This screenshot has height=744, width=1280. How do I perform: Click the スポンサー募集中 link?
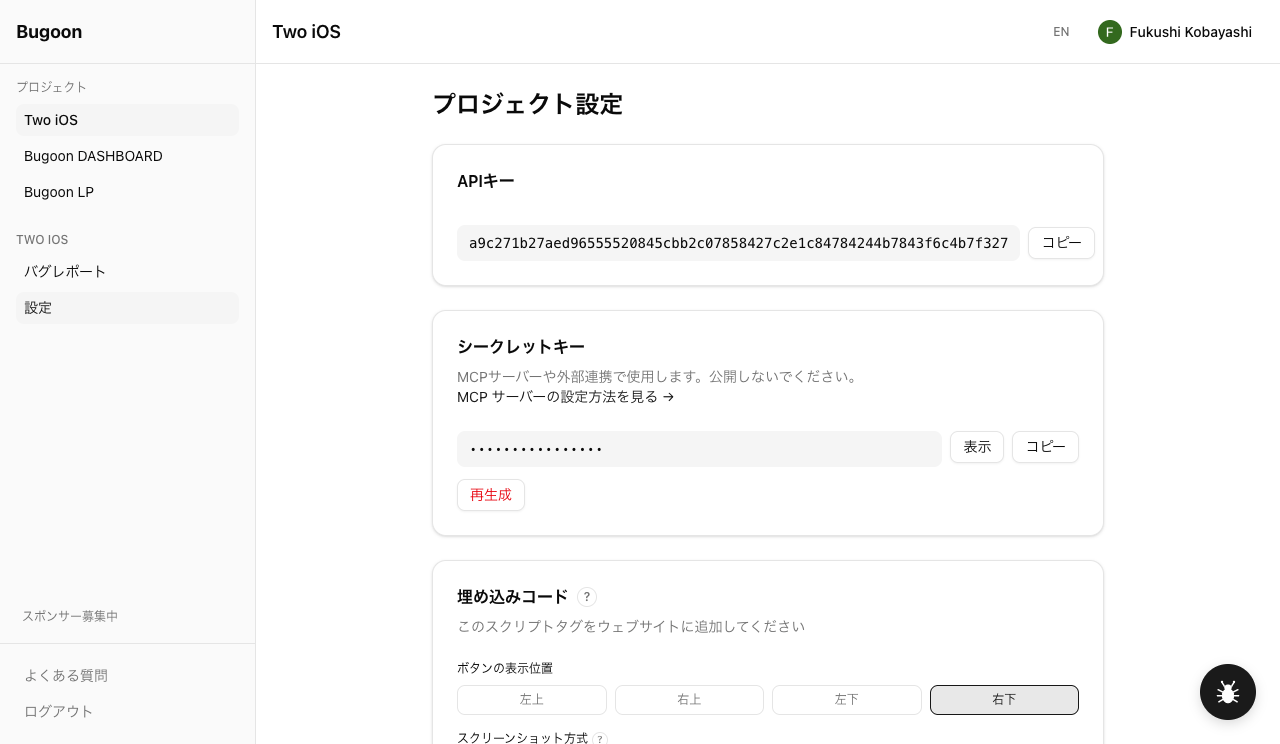[70, 616]
